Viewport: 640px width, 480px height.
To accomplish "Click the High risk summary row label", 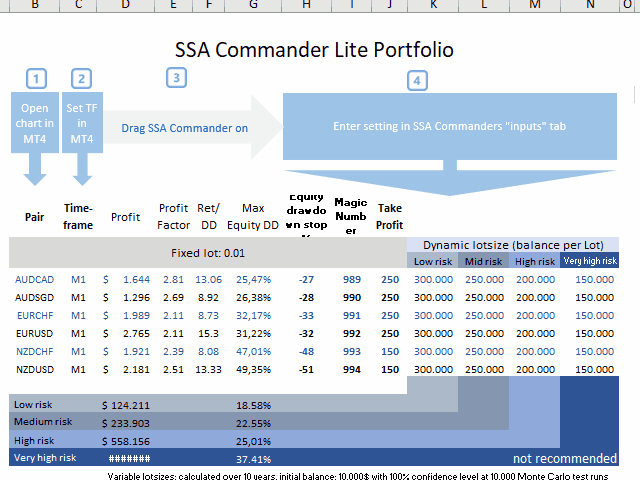I will (34, 440).
